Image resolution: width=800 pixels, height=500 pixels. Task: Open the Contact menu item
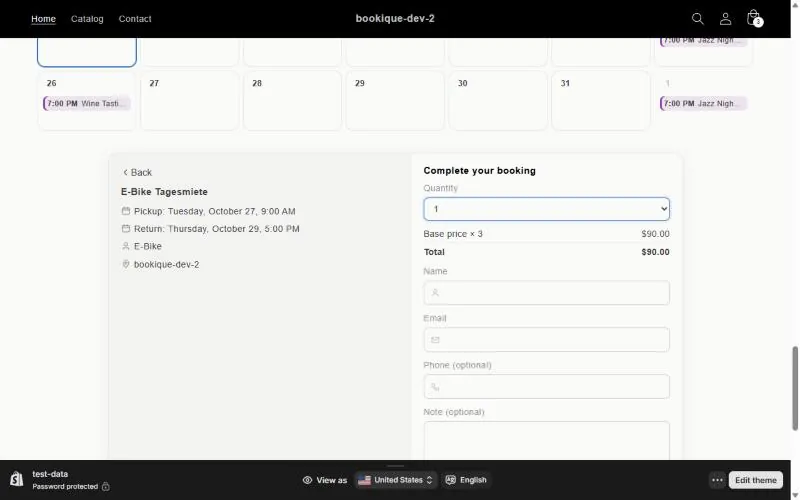click(135, 19)
